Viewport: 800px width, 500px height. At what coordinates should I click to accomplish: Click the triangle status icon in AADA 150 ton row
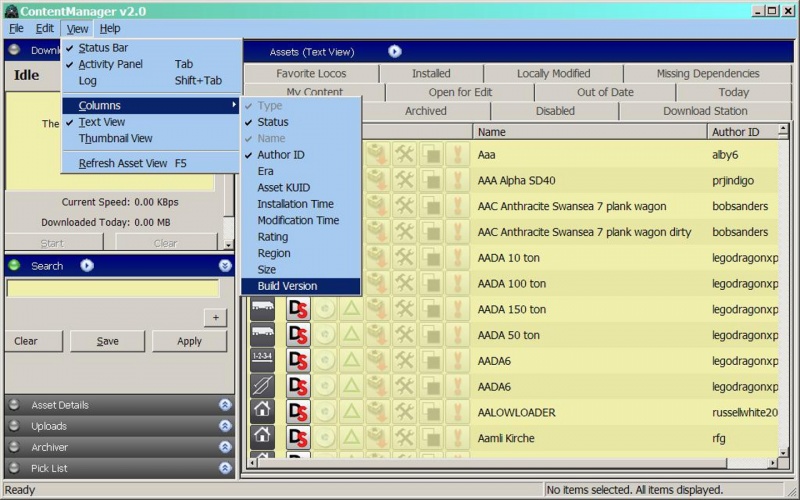point(351,309)
